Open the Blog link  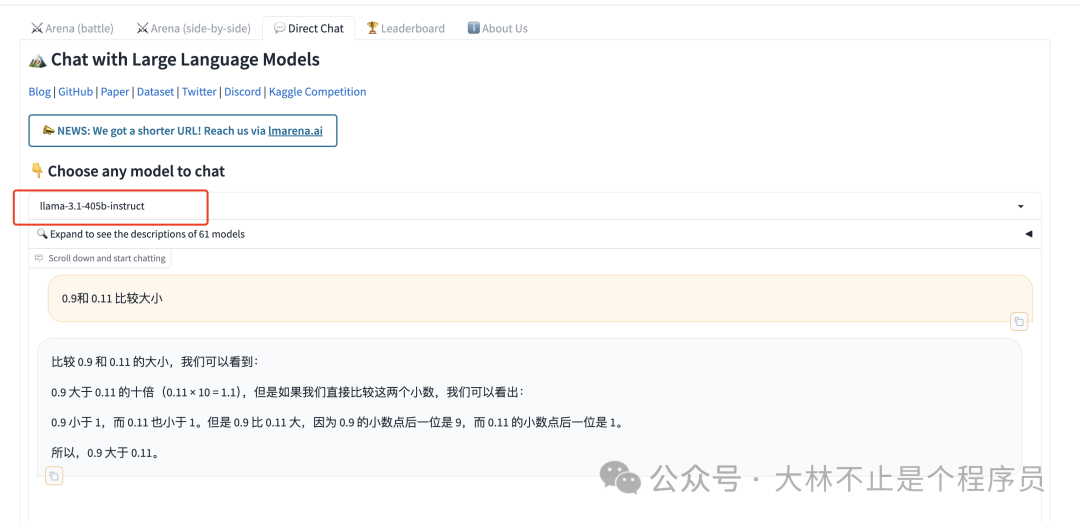(x=39, y=92)
